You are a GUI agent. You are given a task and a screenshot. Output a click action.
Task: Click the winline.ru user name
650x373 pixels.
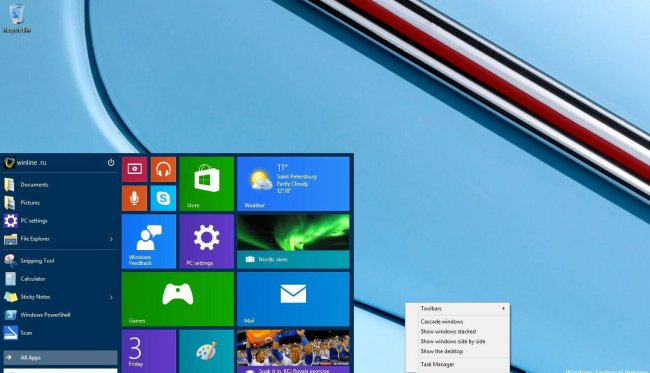coord(32,162)
